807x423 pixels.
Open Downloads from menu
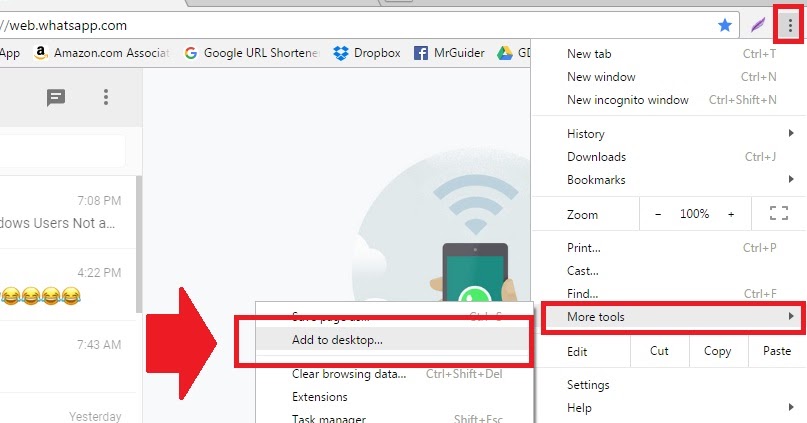[x=669, y=157]
